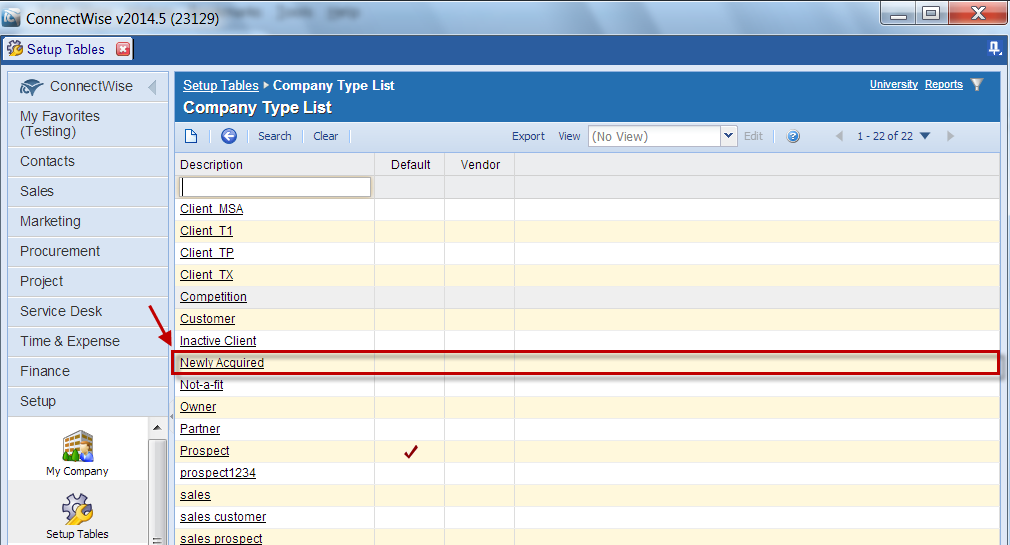
Task: Open Time & Expense module
Action: tap(88, 341)
